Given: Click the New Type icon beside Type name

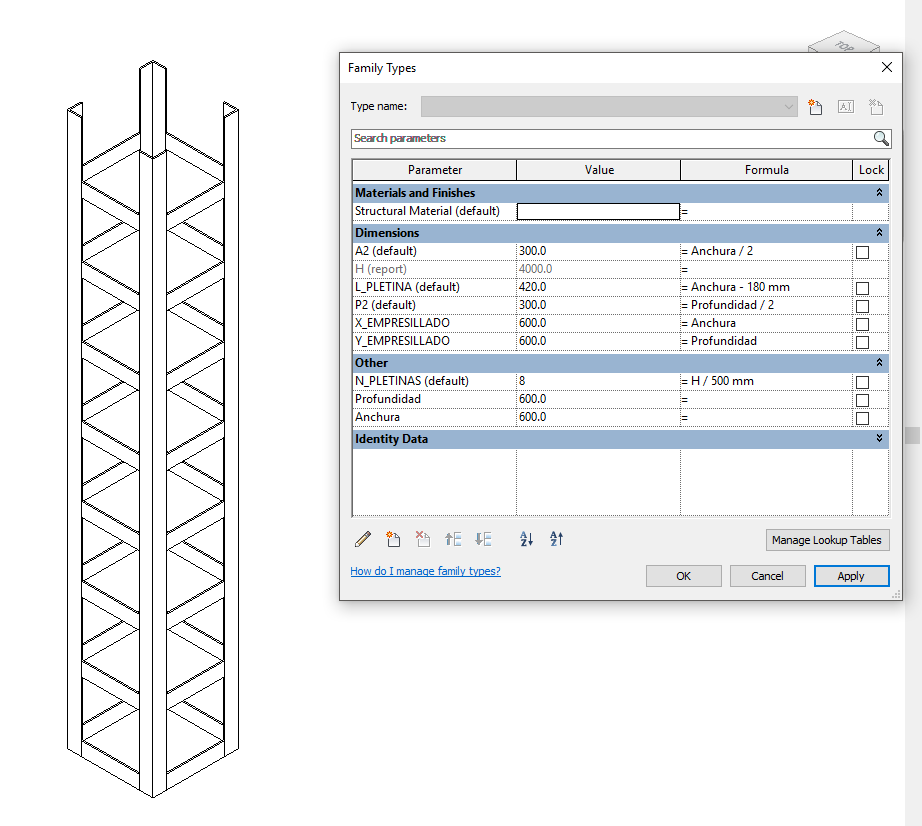Looking at the screenshot, I should pos(815,107).
